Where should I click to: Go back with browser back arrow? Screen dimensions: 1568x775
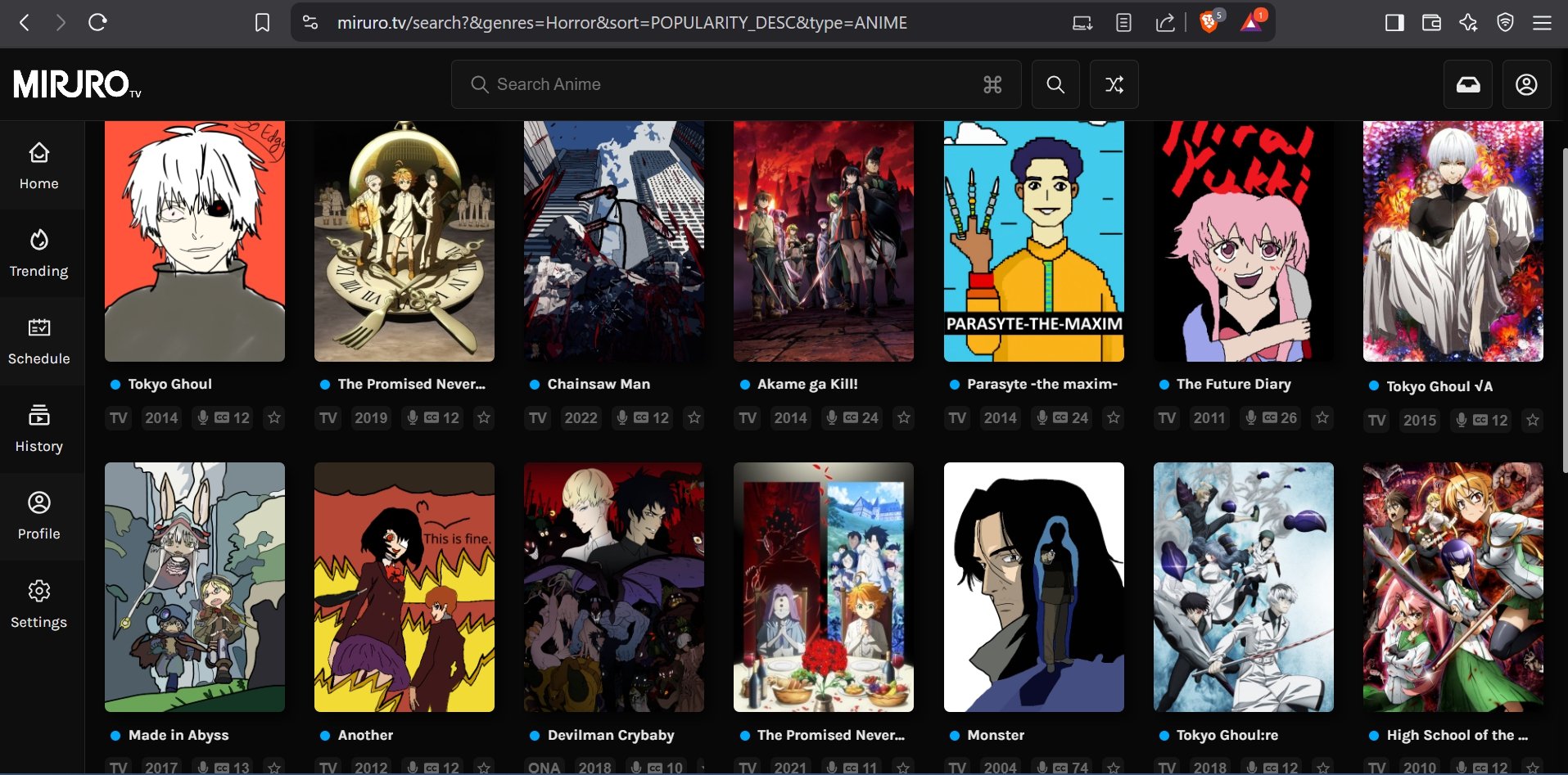pos(25,23)
